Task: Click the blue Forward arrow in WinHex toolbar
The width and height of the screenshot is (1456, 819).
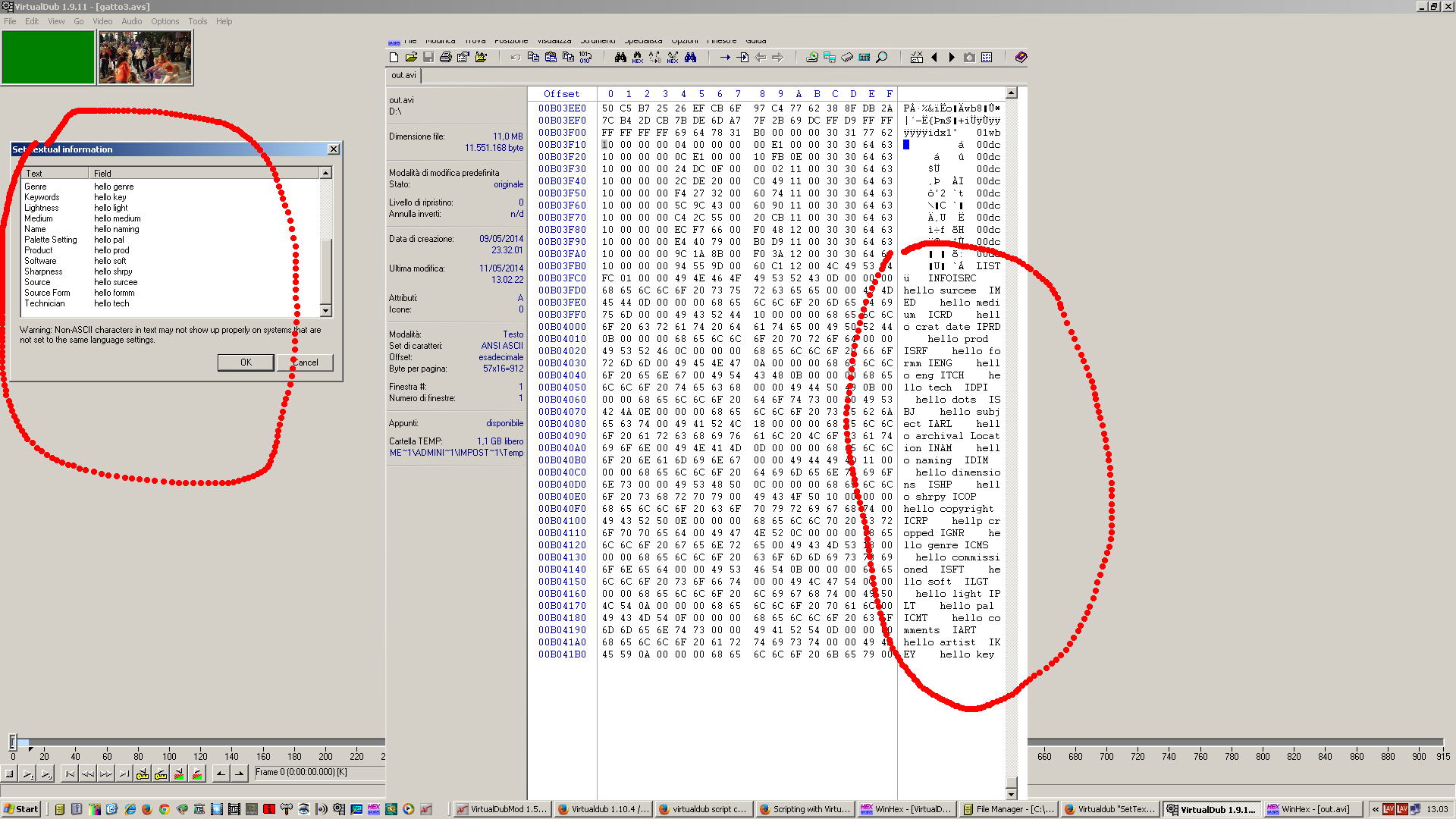Action: tap(777, 57)
